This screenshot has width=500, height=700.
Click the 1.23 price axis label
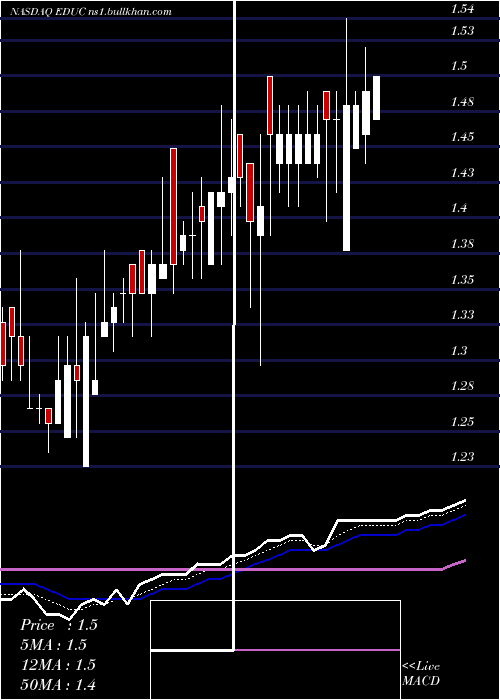click(462, 457)
